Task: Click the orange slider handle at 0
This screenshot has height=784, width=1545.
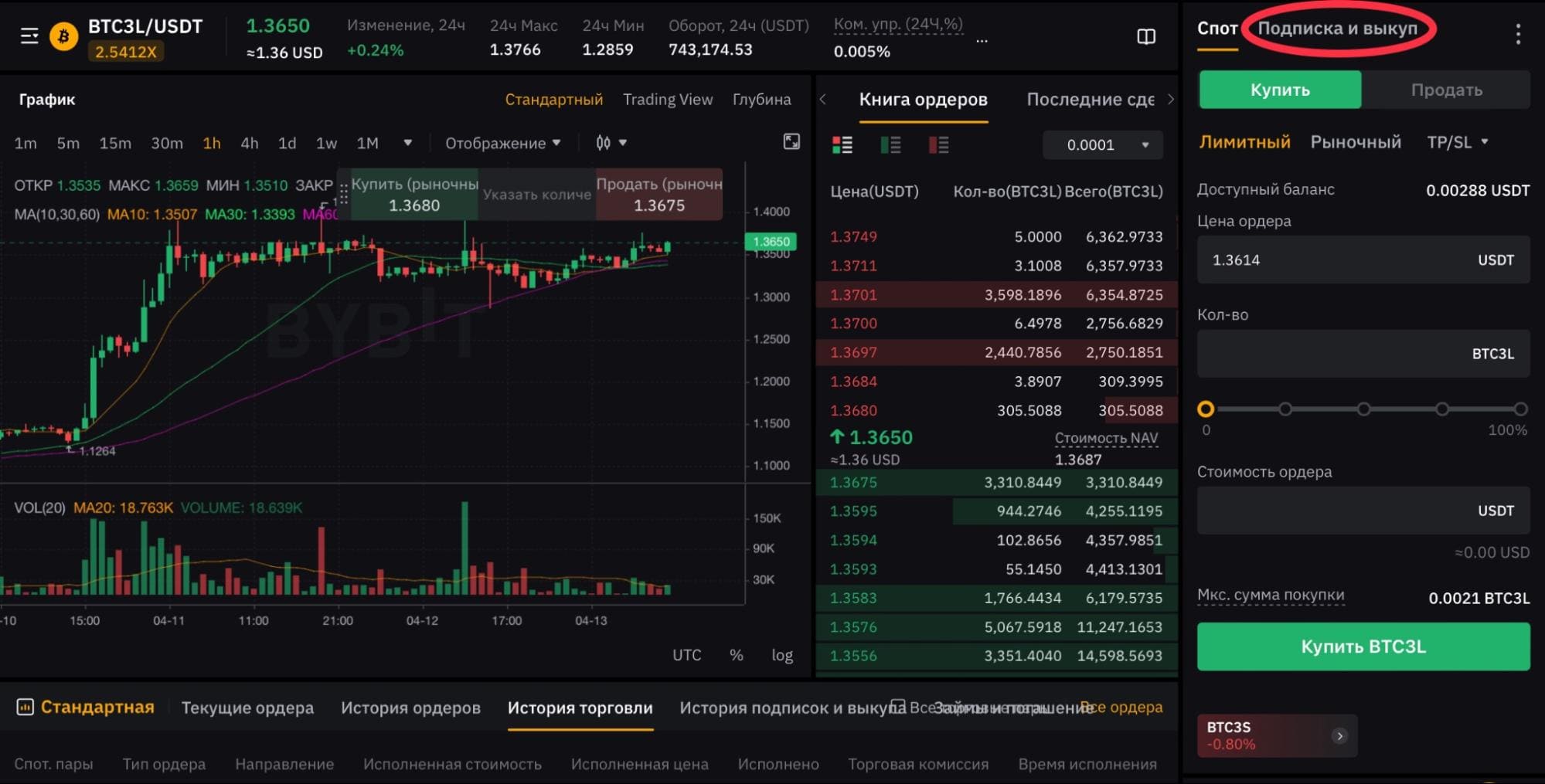Action: click(1206, 409)
